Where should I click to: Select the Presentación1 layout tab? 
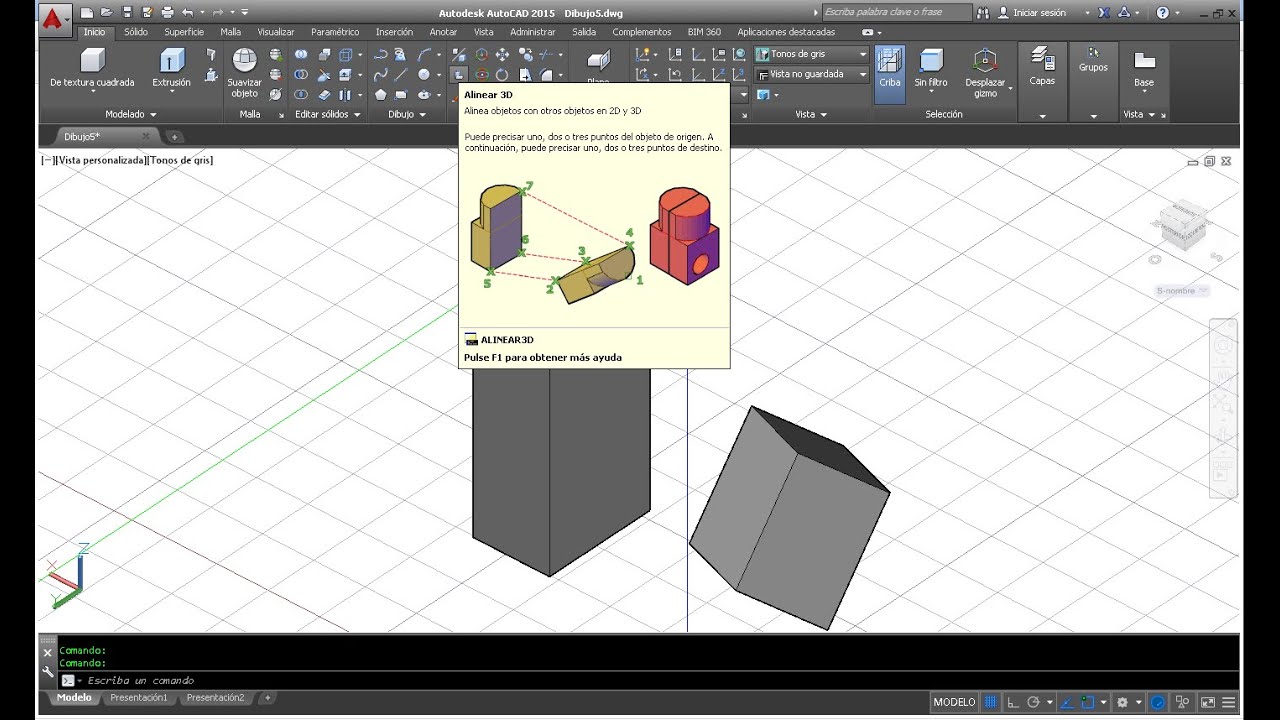coord(139,698)
